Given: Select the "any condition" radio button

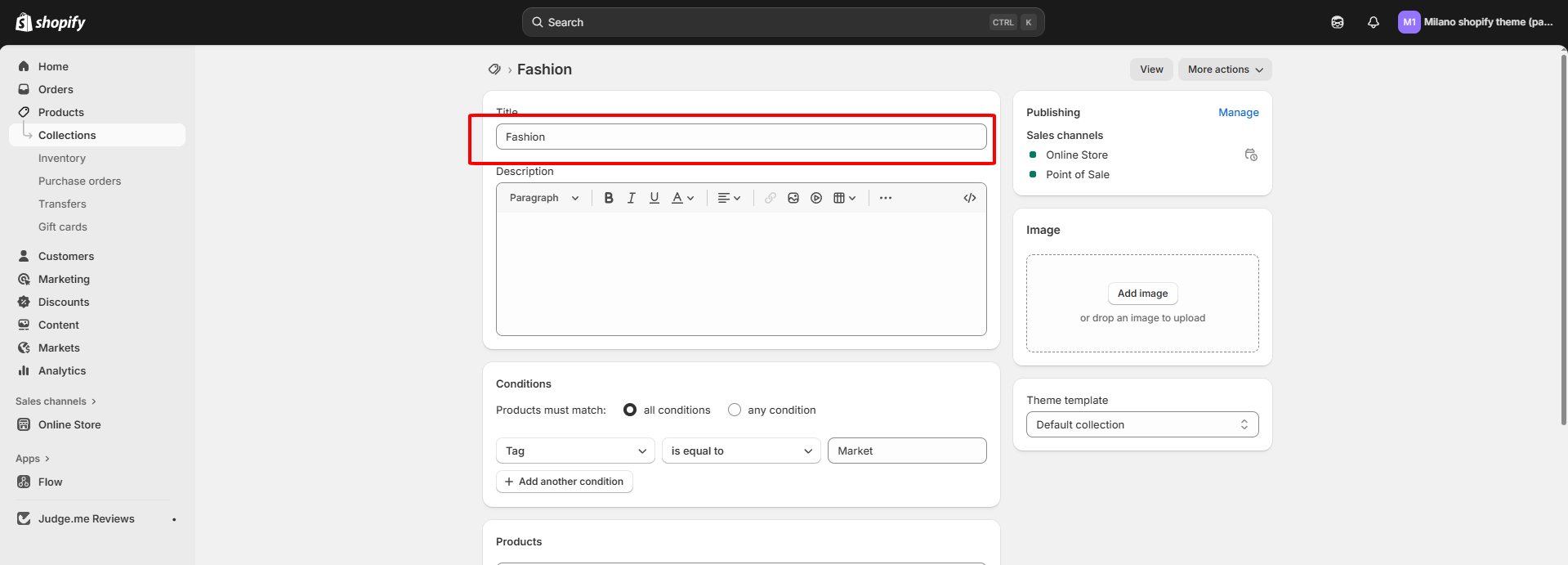Looking at the screenshot, I should pyautogui.click(x=735, y=410).
